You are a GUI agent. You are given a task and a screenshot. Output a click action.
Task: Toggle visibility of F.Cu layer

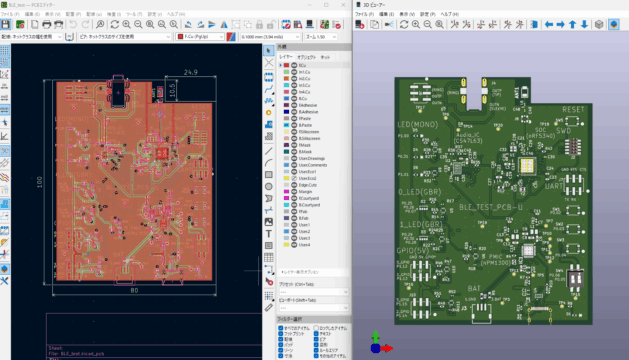coord(294,65)
